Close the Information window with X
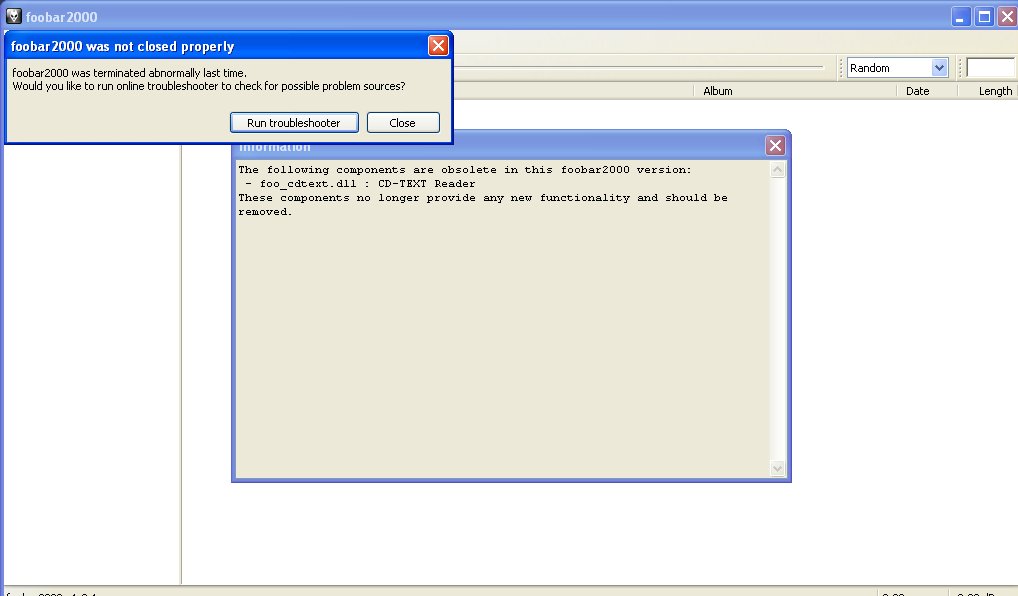The image size is (1018, 596). (775, 145)
